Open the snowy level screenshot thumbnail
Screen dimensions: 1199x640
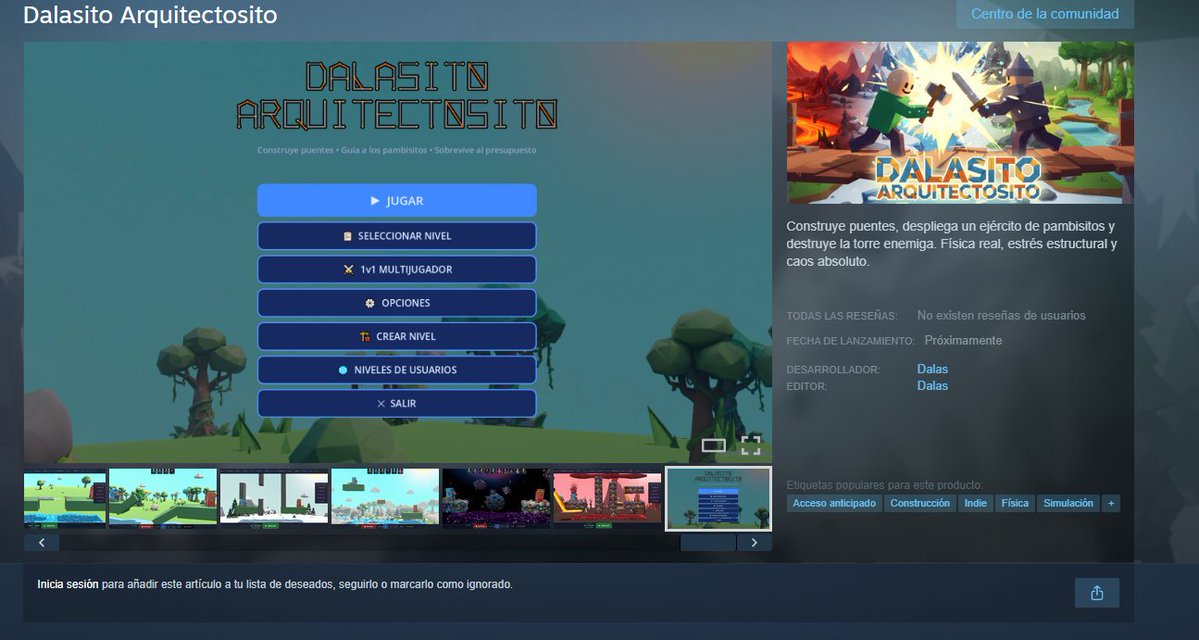point(274,499)
